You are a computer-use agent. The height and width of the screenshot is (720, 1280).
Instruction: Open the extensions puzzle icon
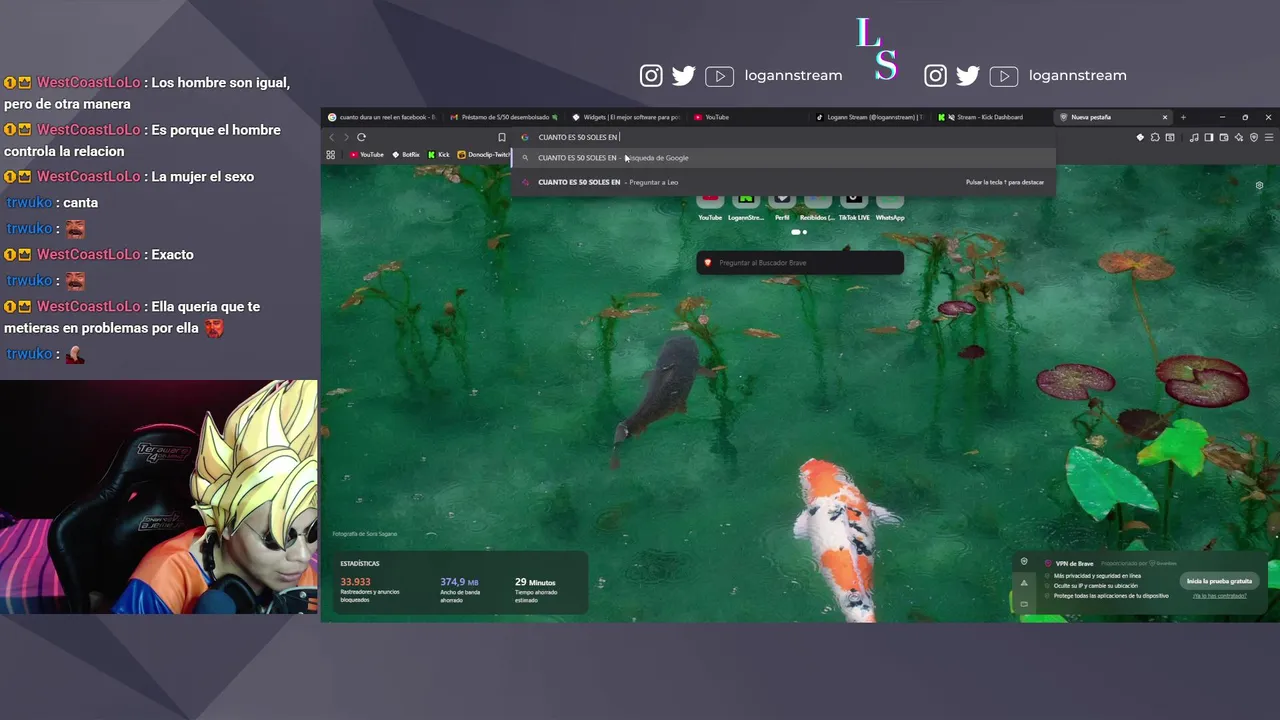pos(1155,137)
